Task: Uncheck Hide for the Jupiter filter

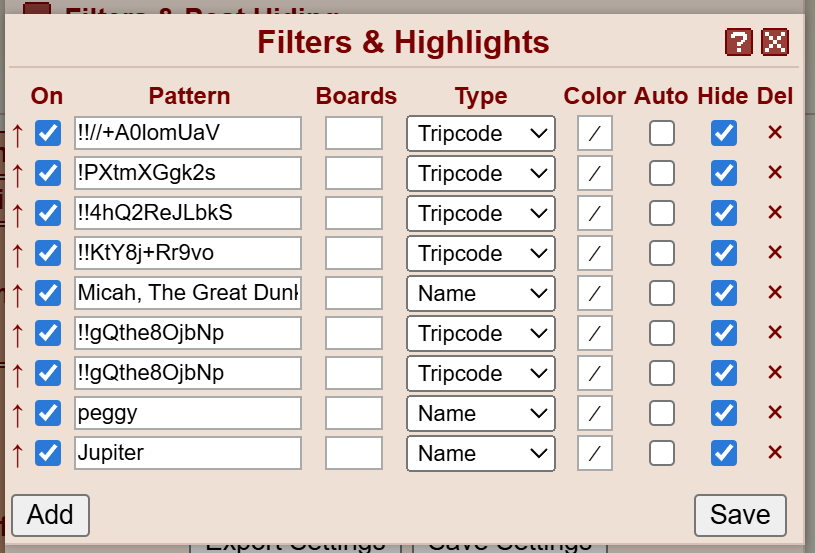Action: click(724, 453)
